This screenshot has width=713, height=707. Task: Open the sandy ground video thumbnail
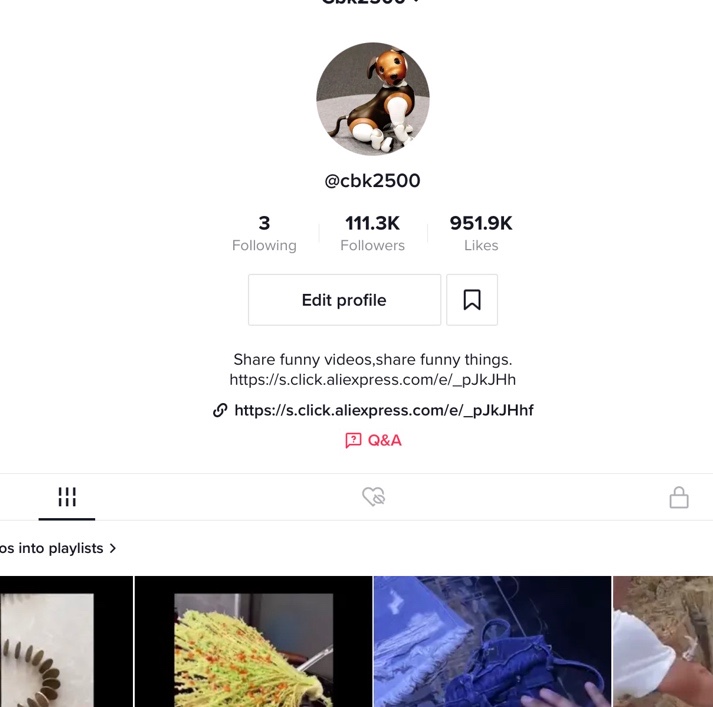[x=663, y=642]
